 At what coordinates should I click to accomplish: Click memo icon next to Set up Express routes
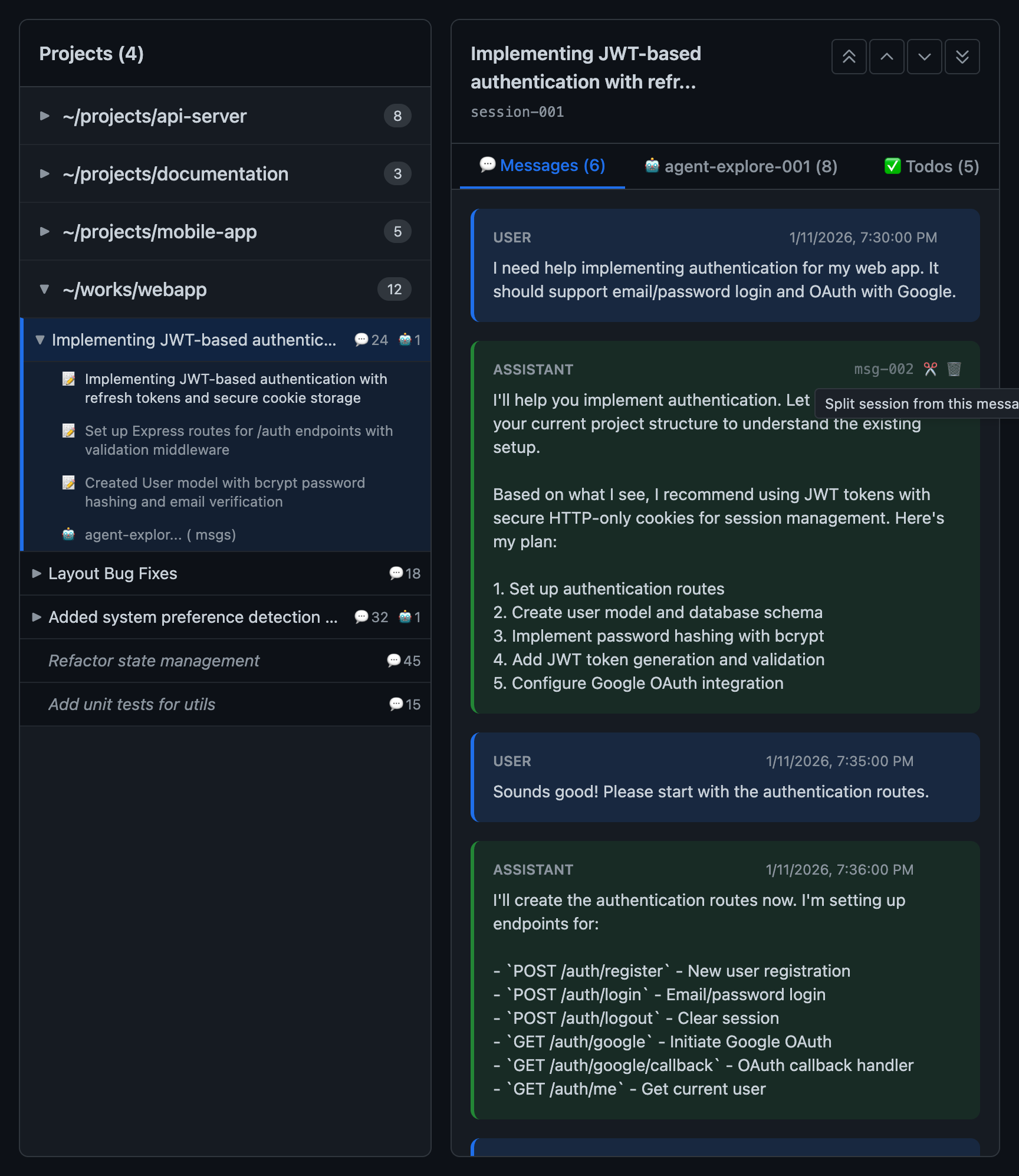[68, 431]
